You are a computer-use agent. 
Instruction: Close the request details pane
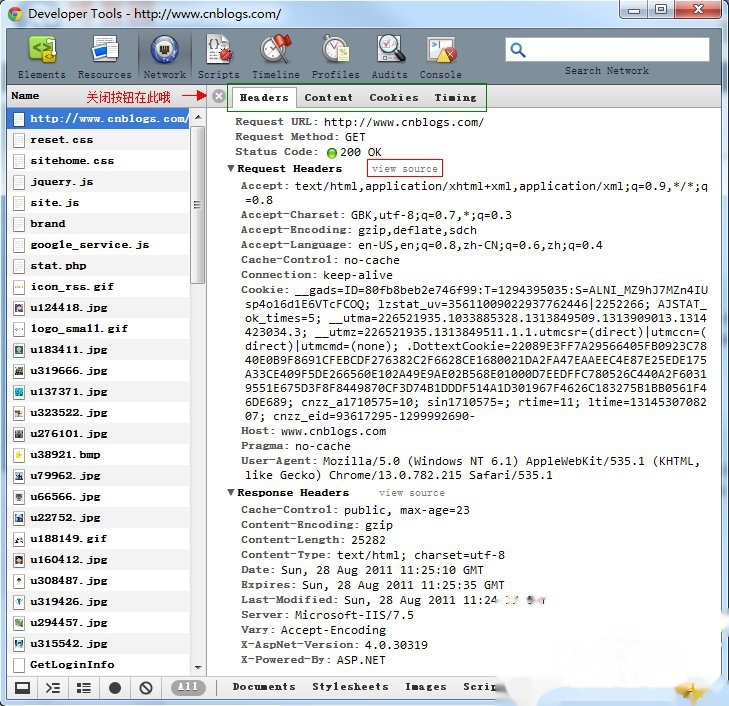[219, 96]
